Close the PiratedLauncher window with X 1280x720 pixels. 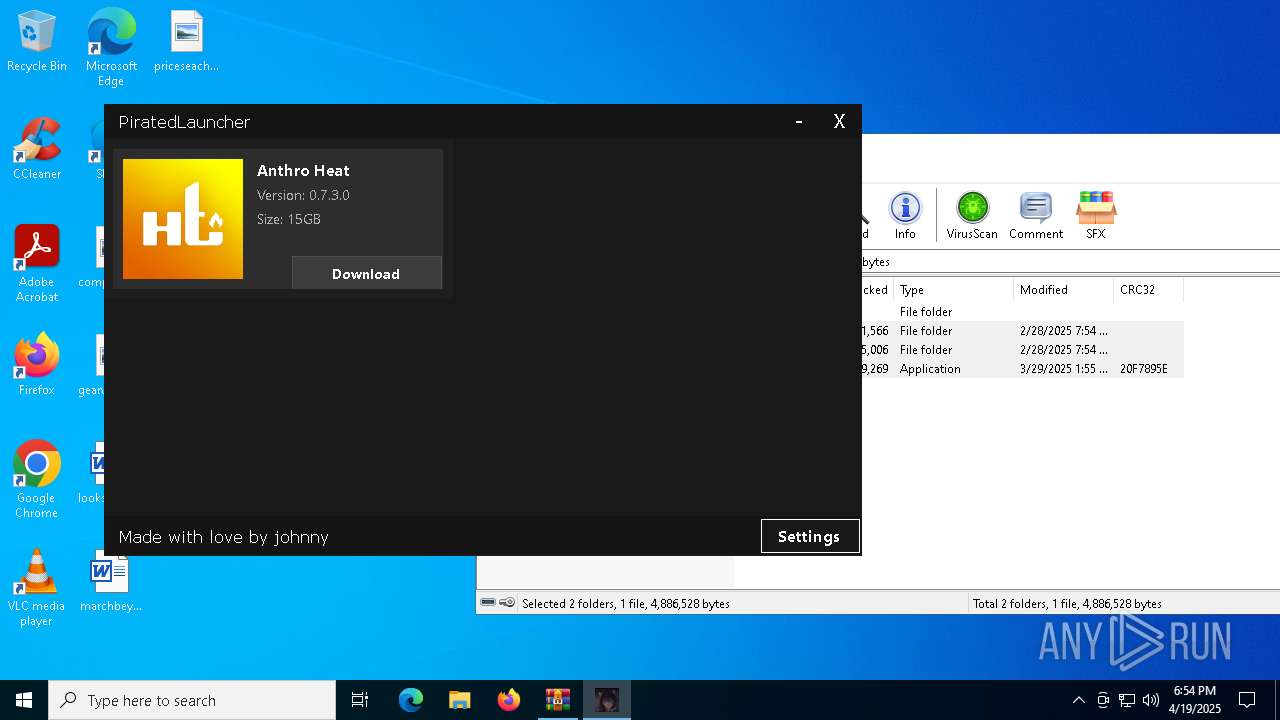coord(839,122)
